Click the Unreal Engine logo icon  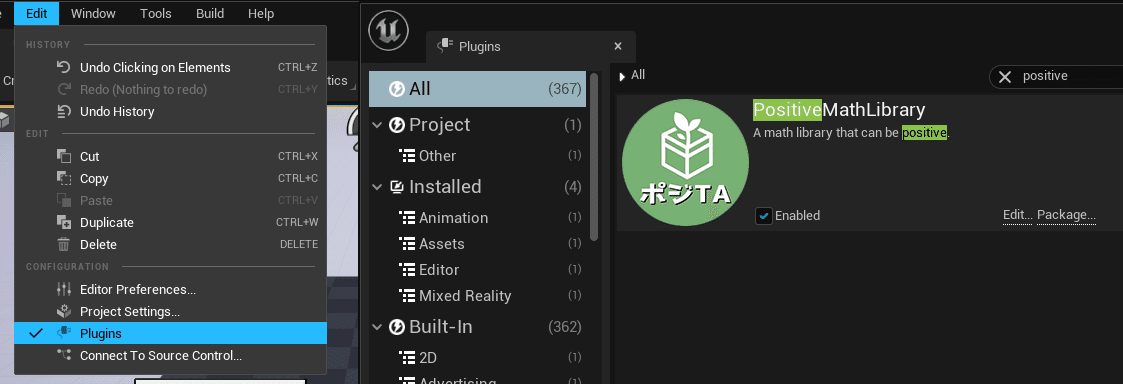pos(388,31)
